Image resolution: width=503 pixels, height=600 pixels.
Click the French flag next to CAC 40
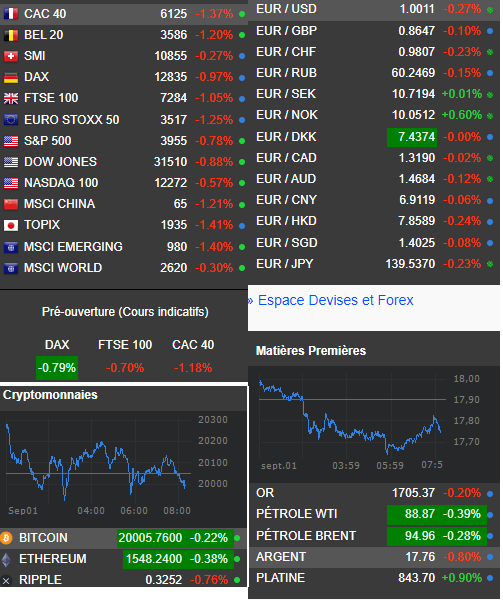pos(11,14)
